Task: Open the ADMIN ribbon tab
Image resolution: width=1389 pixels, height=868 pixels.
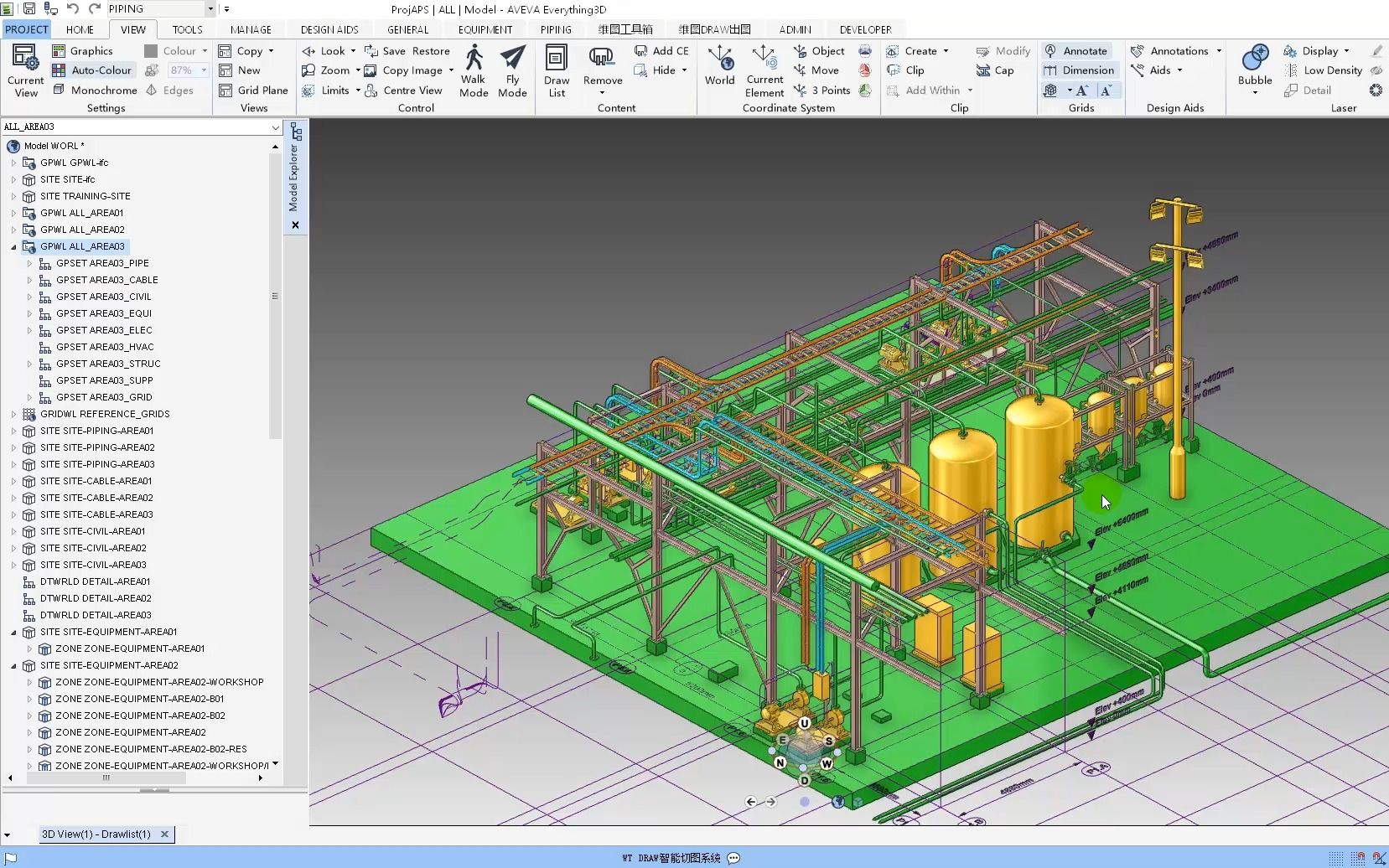Action: pyautogui.click(x=795, y=28)
